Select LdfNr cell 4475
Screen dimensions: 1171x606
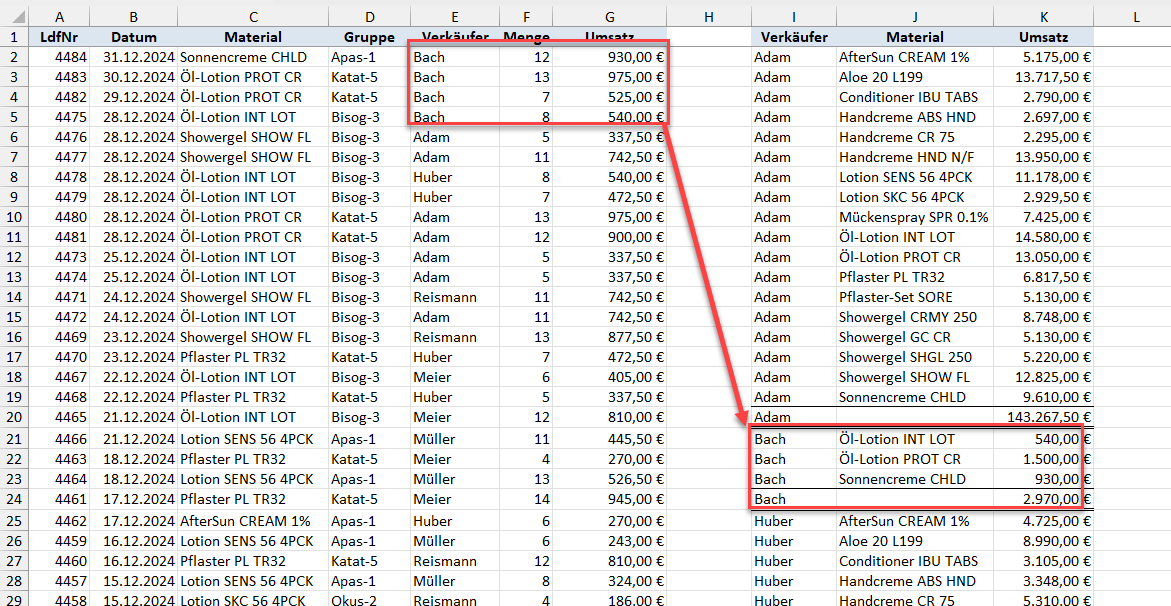pyautogui.click(x=59, y=117)
